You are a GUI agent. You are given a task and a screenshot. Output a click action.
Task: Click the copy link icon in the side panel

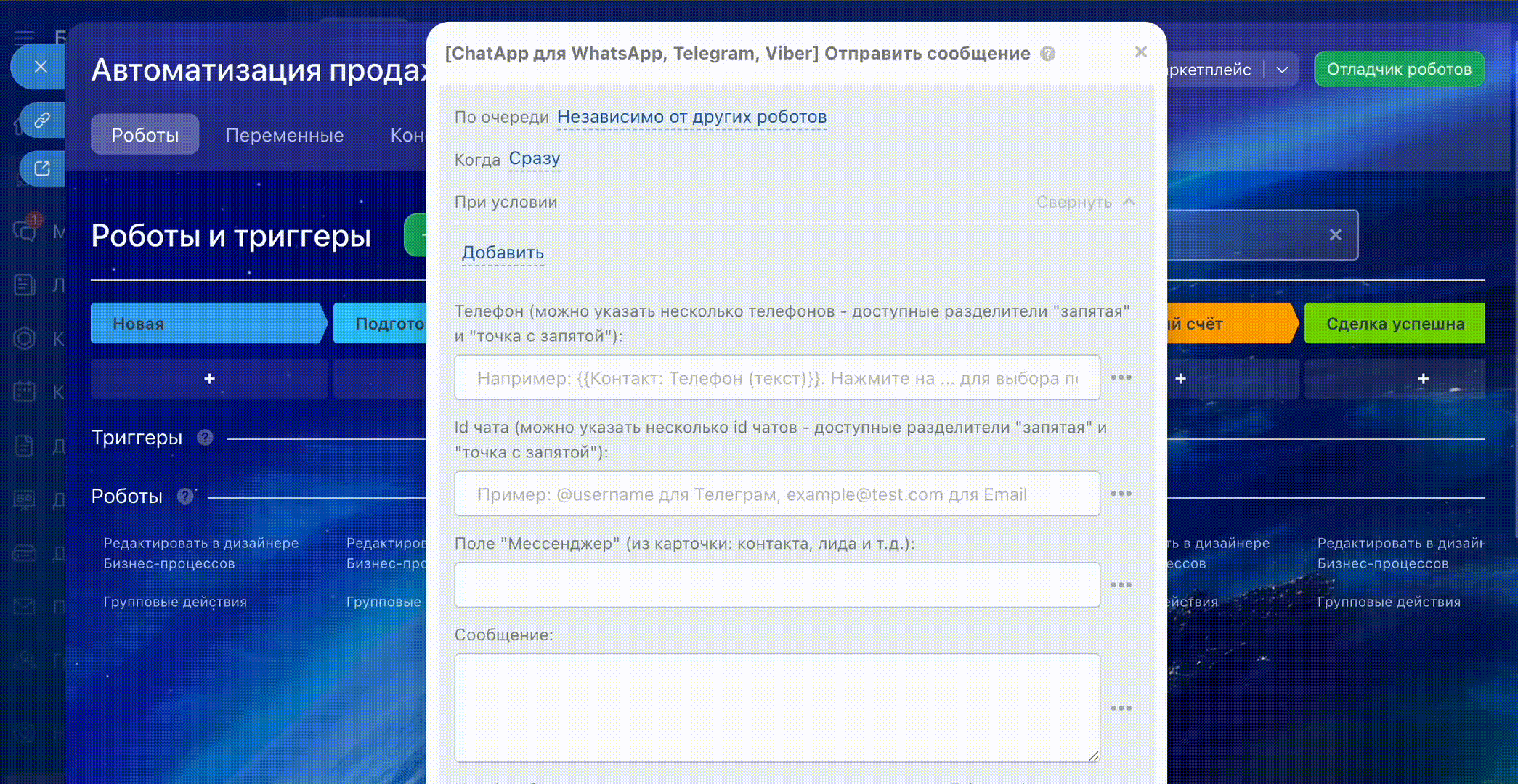[x=42, y=120]
